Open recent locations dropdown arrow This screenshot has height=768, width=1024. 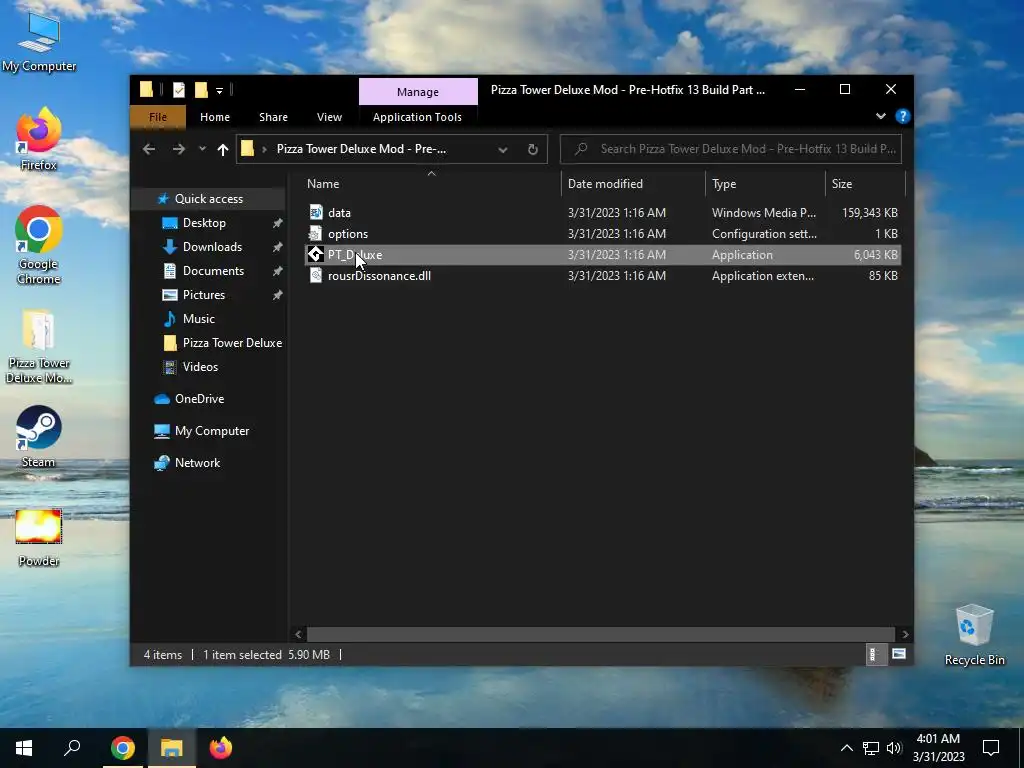coord(202,149)
